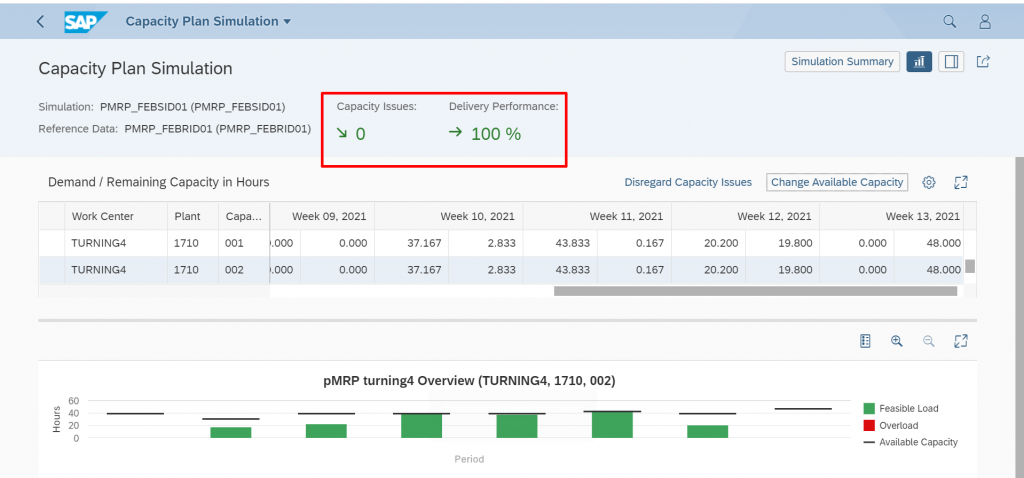Click the Week 13, 2021 column header
Viewport: 1024px width, 478px height.
[891, 216]
